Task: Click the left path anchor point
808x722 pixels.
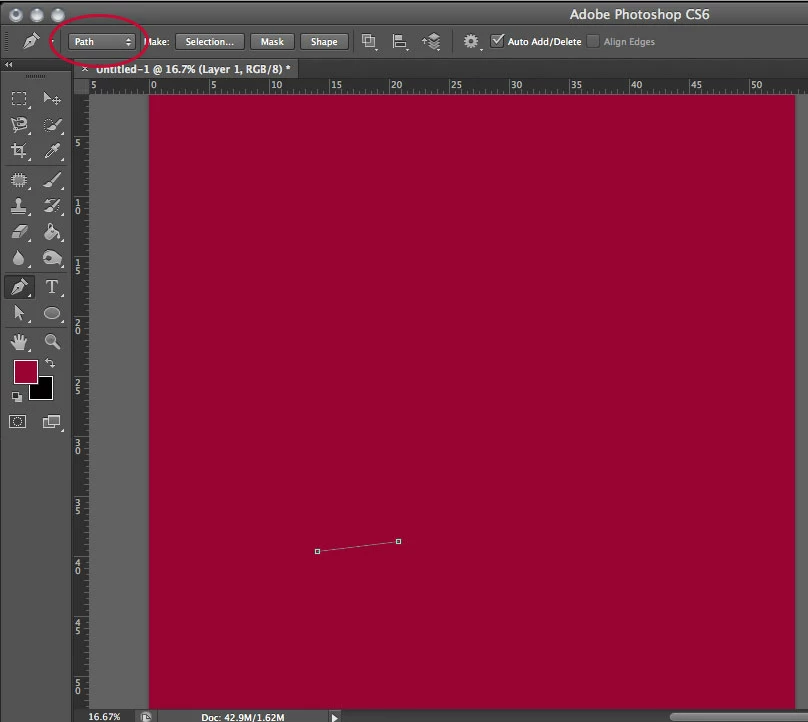Action: click(x=317, y=551)
